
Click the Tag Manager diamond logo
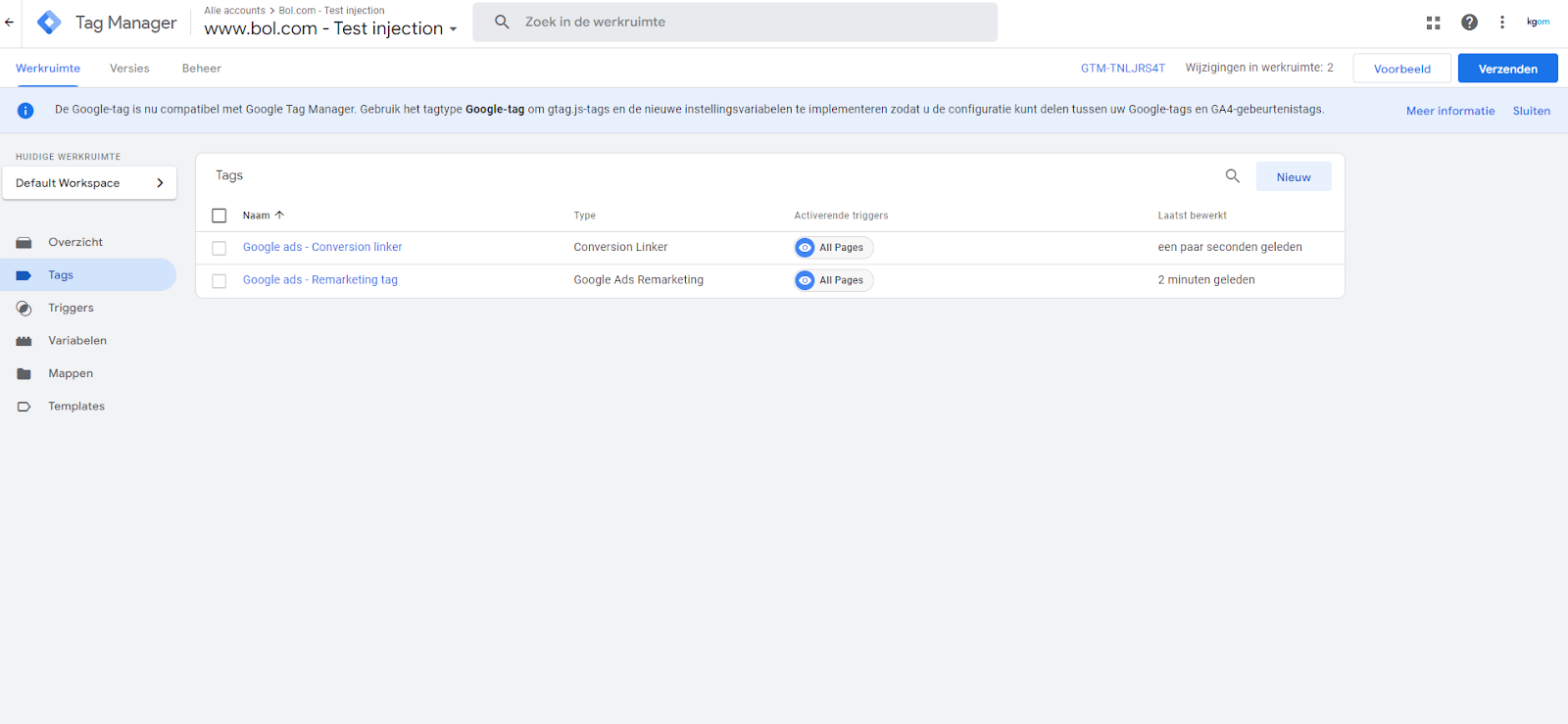[x=49, y=22]
